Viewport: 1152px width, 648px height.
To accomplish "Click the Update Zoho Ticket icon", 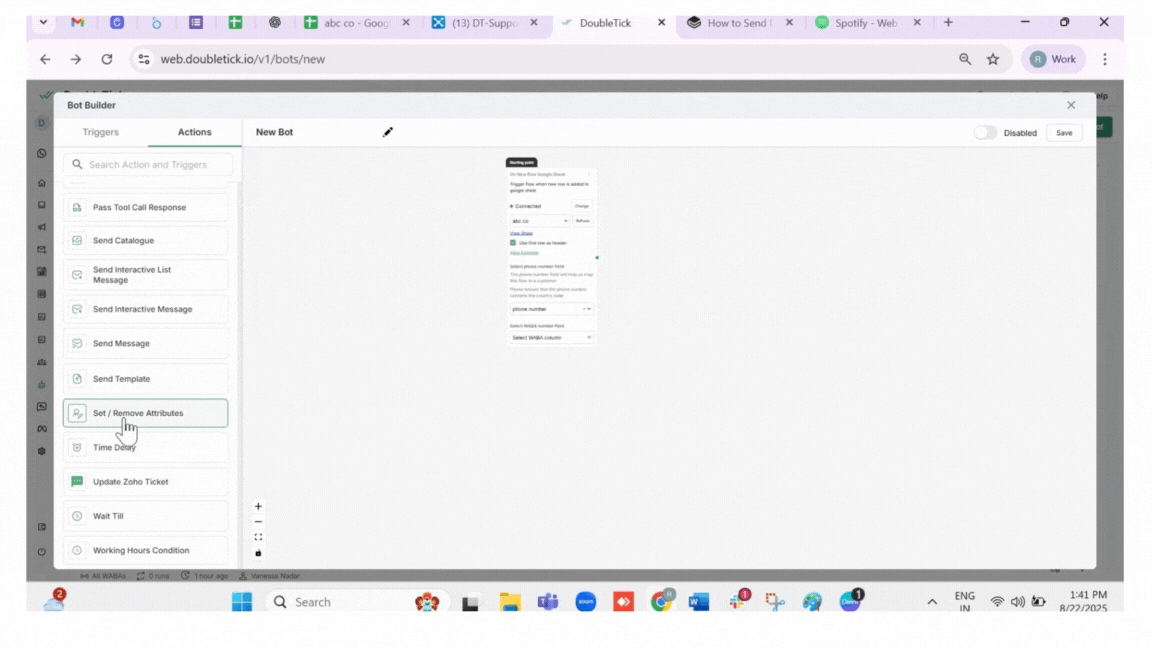I will [x=77, y=482].
